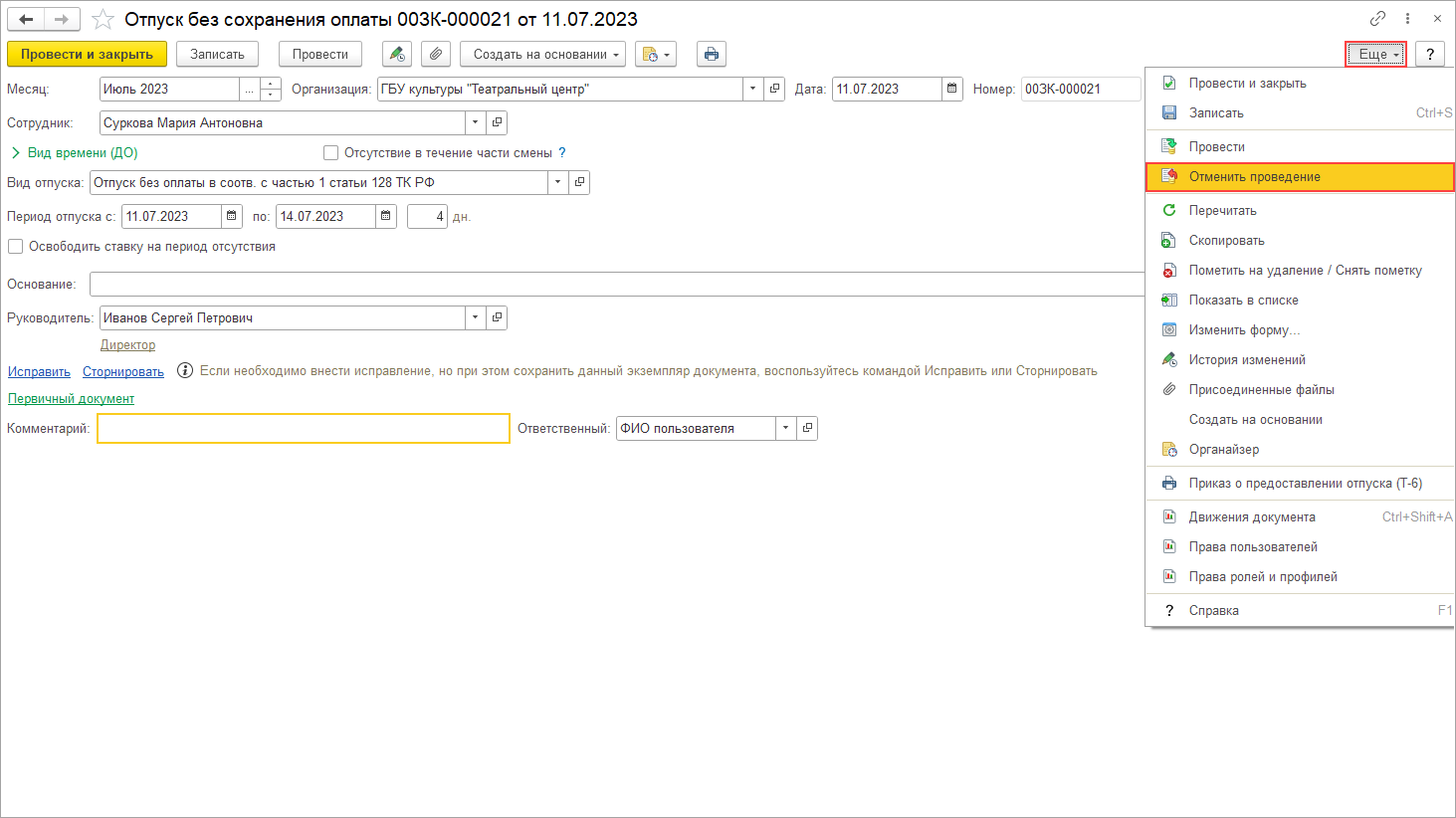Open calendar for the Дата field
The image size is (1456, 818).
pos(952,89)
